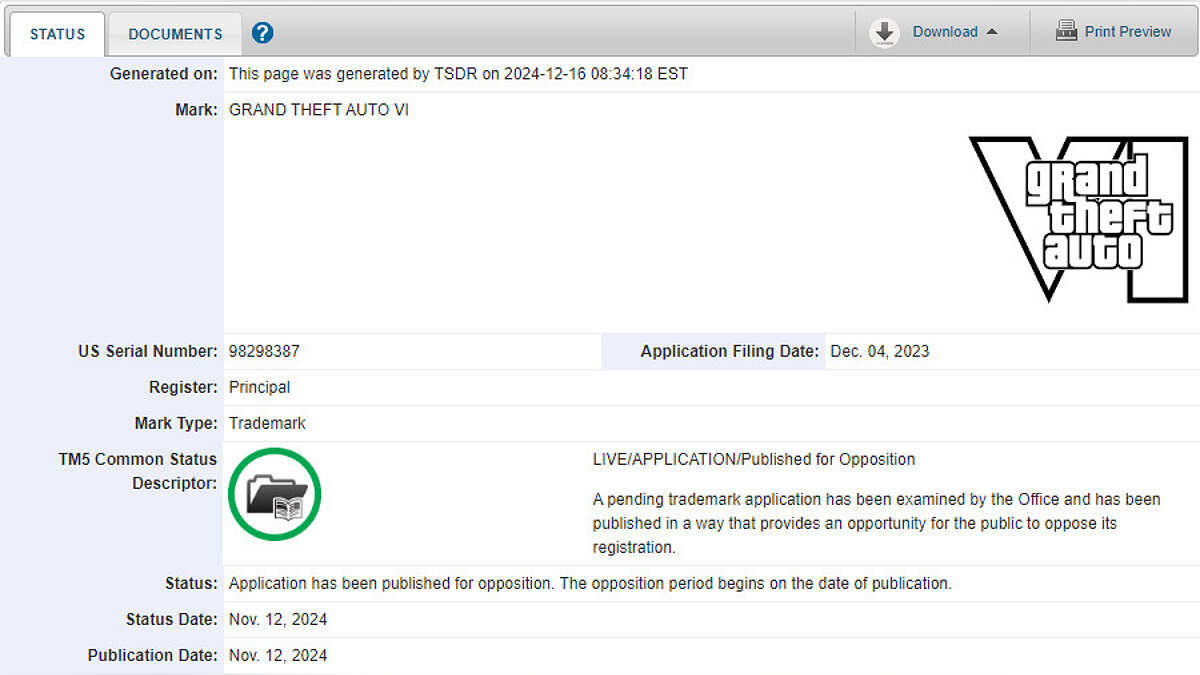This screenshot has height=675, width=1200.
Task: Expand the Download dropdown caret
Action: click(992, 32)
